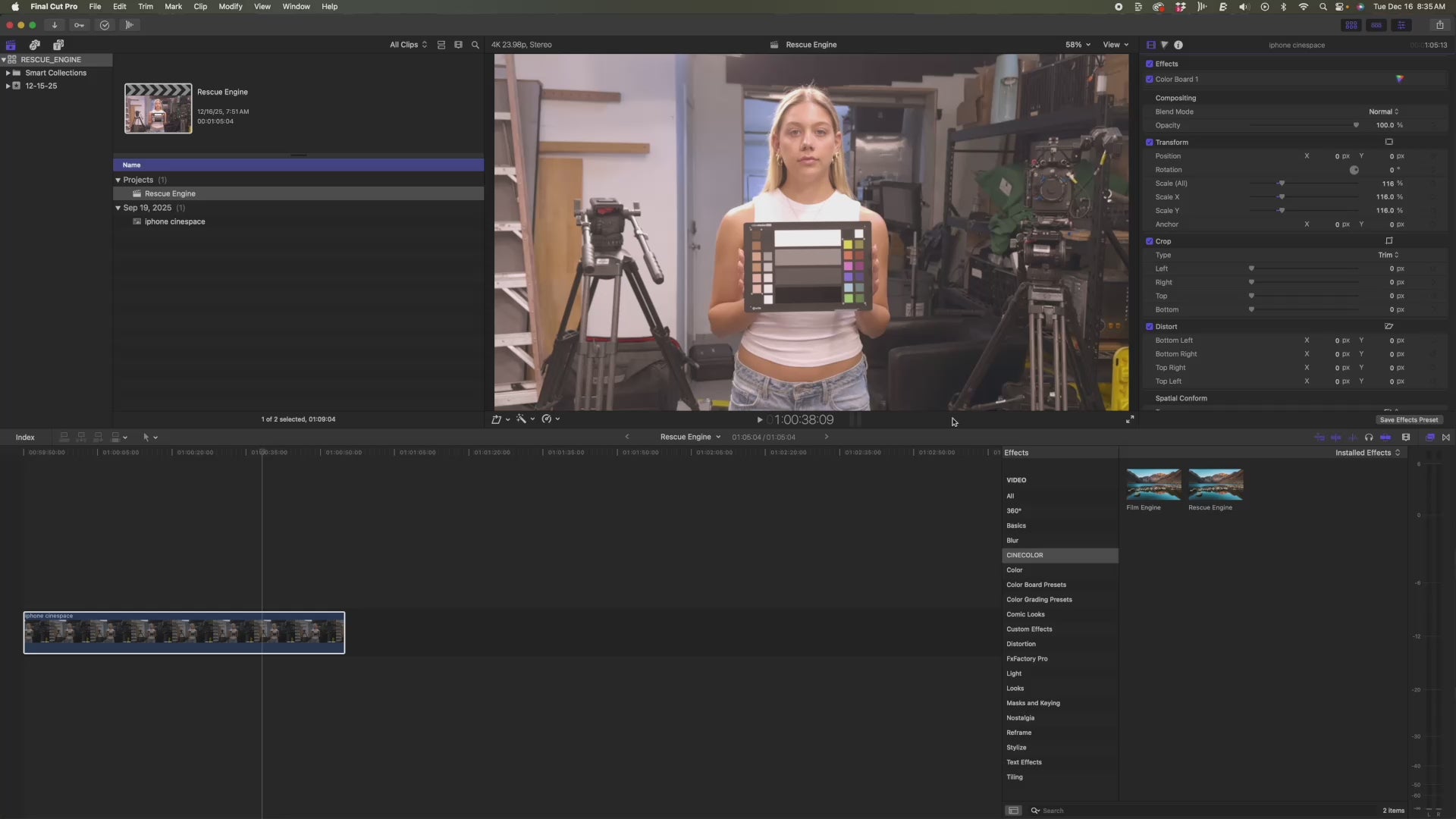Image resolution: width=1456 pixels, height=819 pixels.
Task: Uncheck the Transform section checkbox
Action: tap(1150, 143)
